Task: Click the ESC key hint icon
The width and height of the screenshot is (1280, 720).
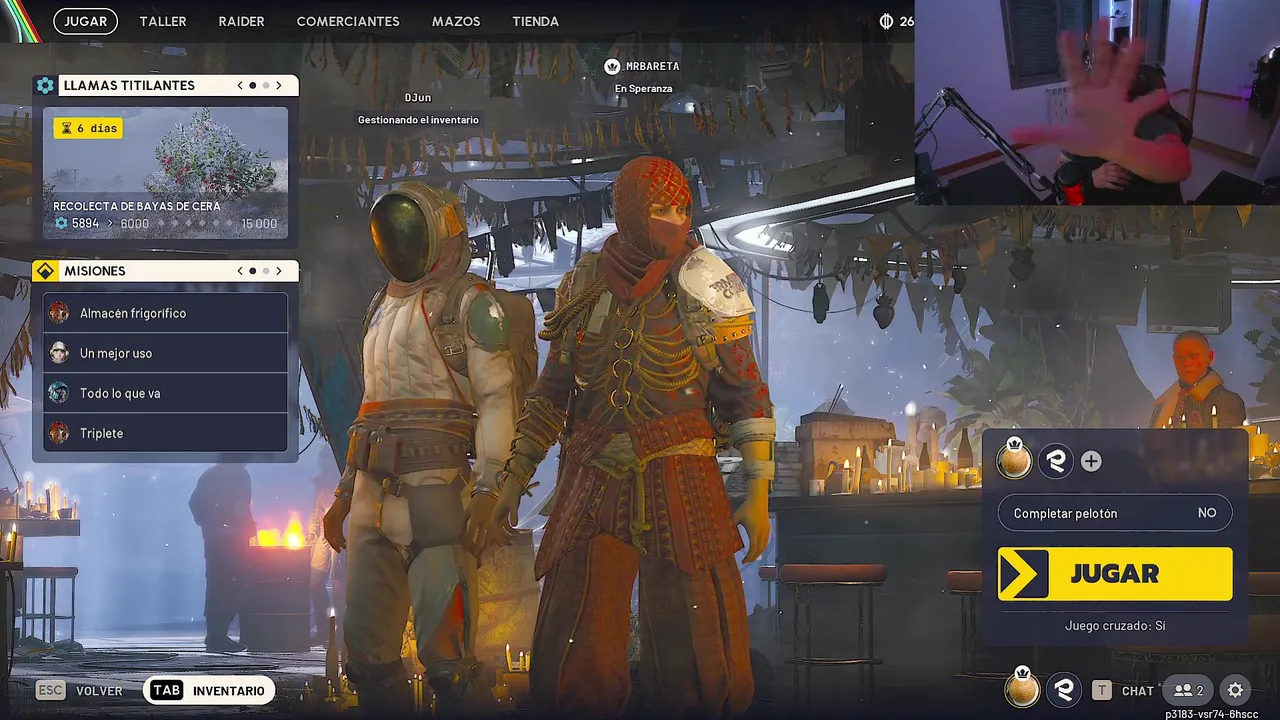Action: [51, 690]
